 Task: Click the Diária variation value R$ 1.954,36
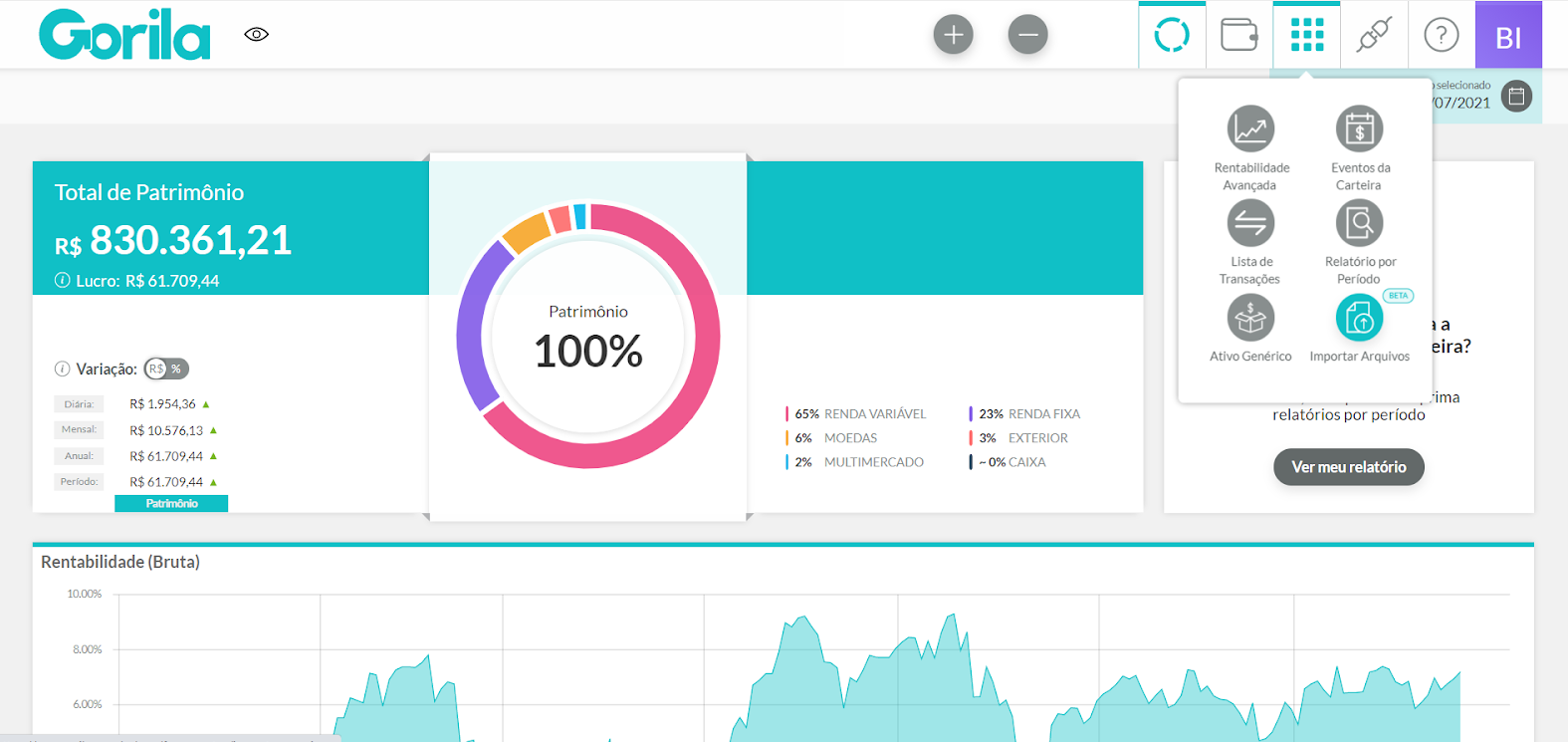[162, 404]
